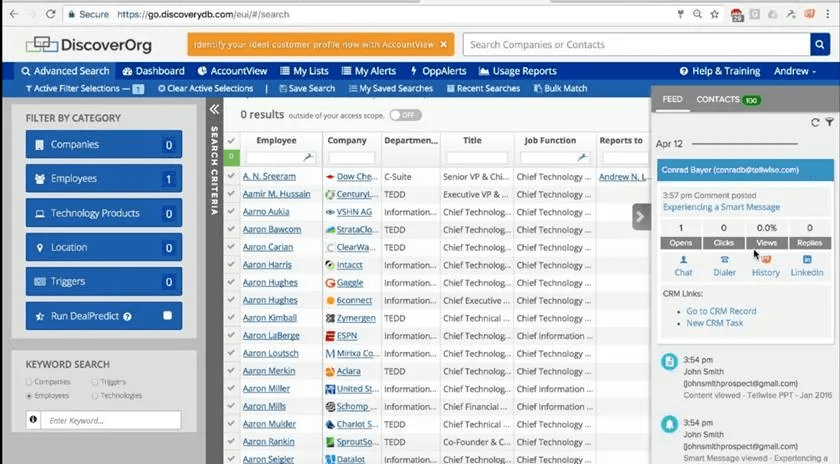Open feed filter funnel icon

click(829, 123)
